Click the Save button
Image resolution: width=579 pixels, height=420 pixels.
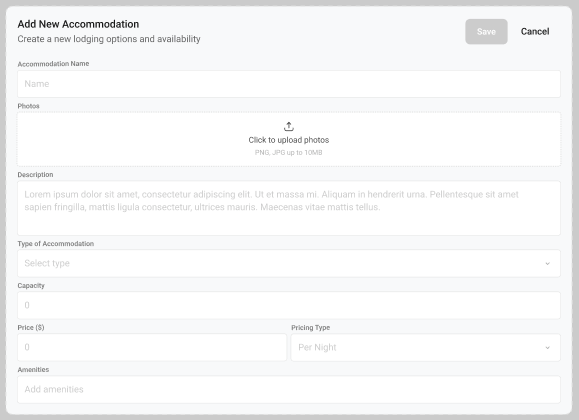[x=486, y=32]
